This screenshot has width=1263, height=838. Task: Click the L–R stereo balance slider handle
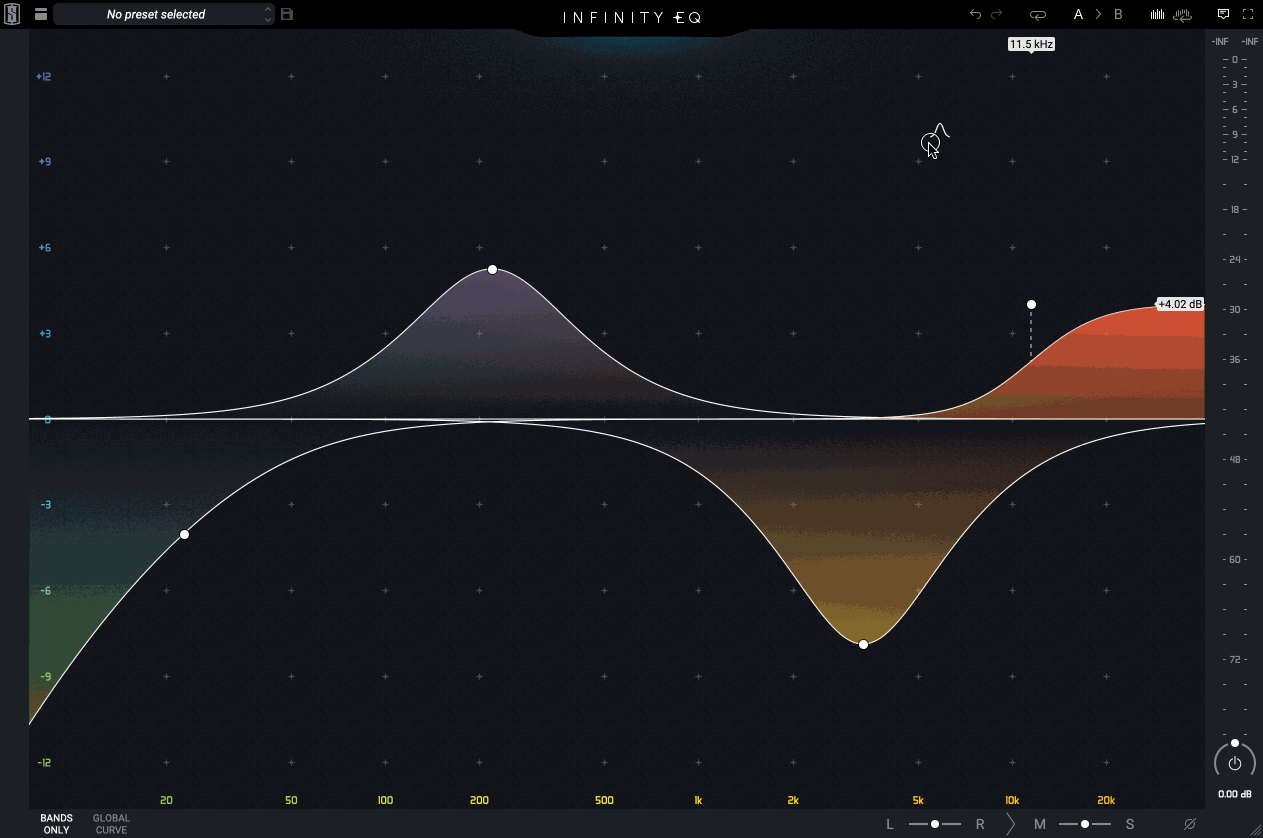pos(935,824)
